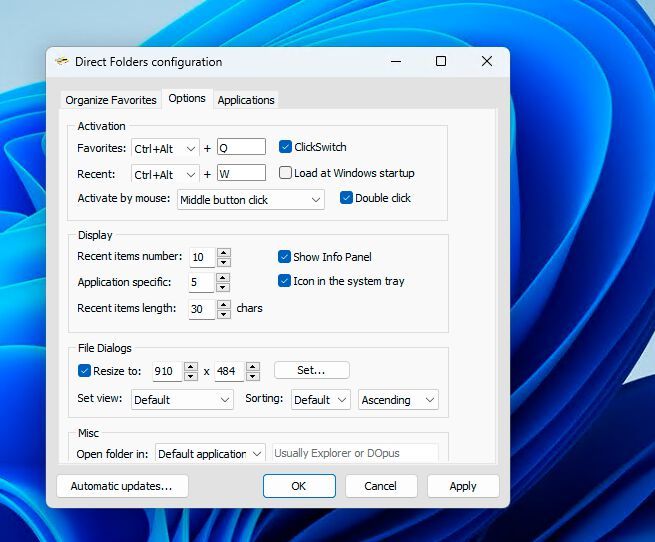The width and height of the screenshot is (655, 542).
Task: Decrease resize height with down arrow
Action: tap(253, 376)
